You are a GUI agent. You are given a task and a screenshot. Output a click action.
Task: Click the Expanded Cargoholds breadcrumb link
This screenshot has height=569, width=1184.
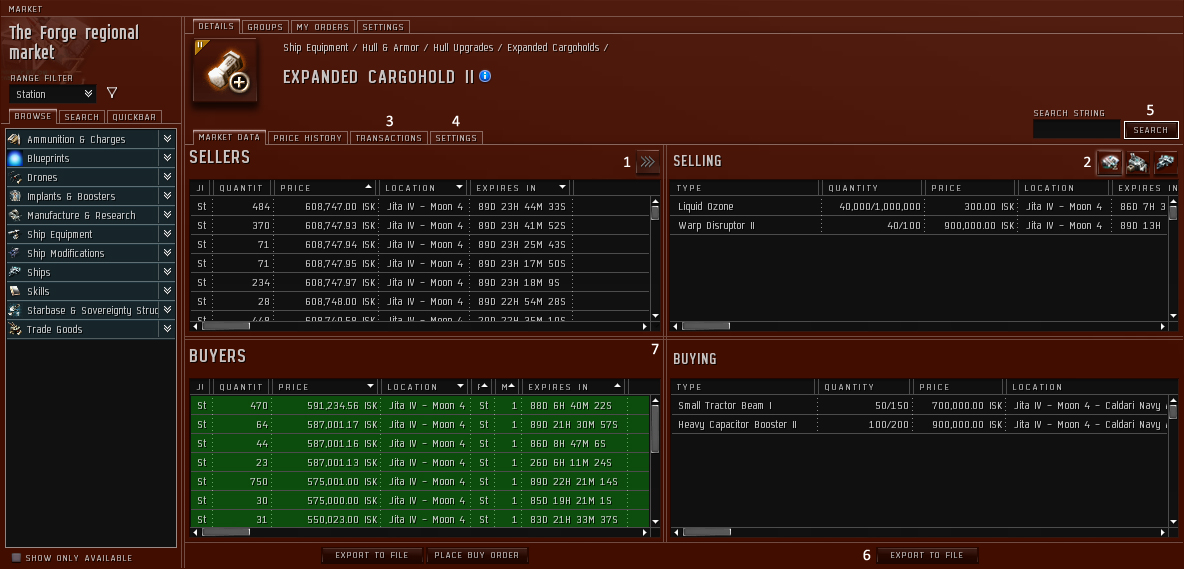[553, 48]
